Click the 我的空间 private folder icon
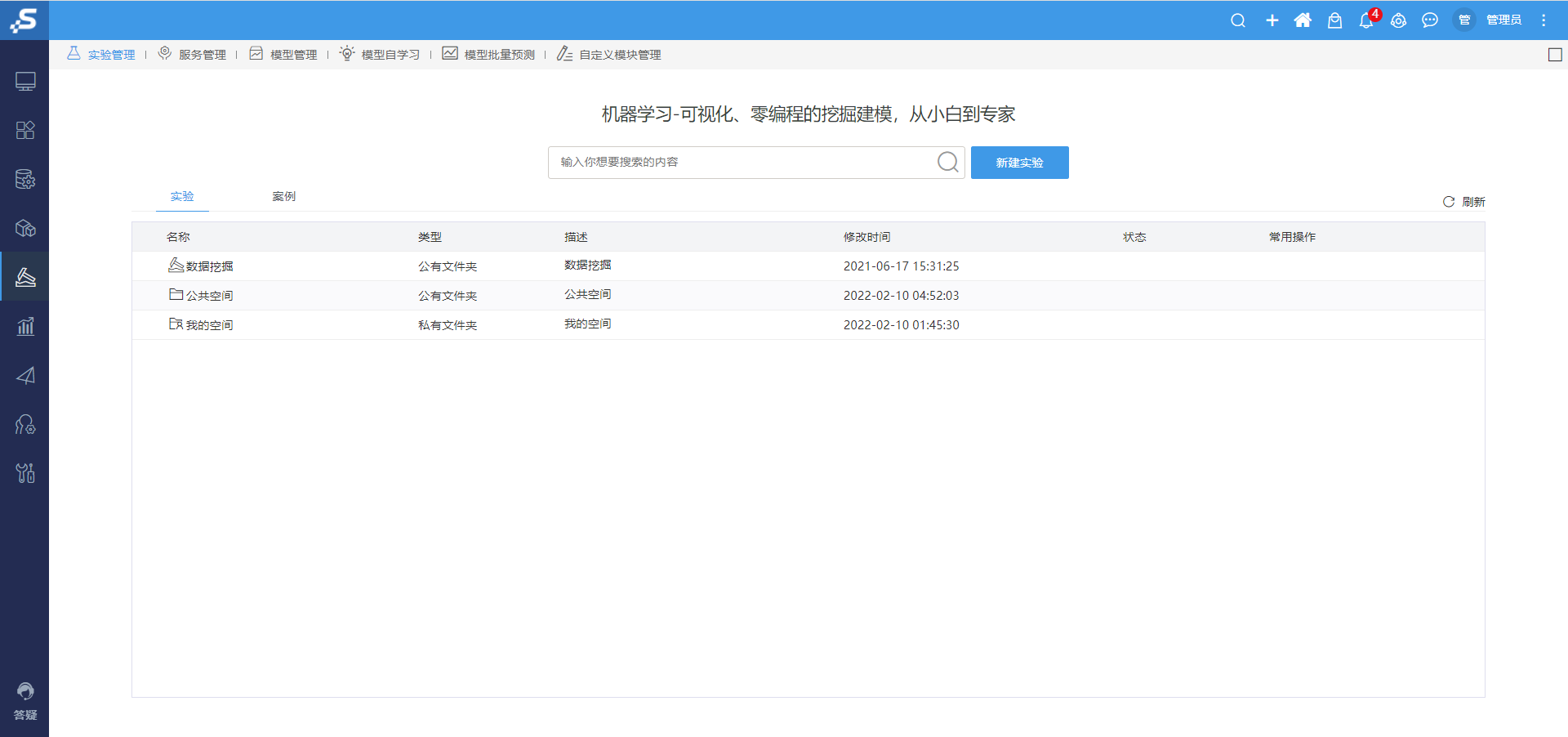This screenshot has width=1568, height=737. 176,324
